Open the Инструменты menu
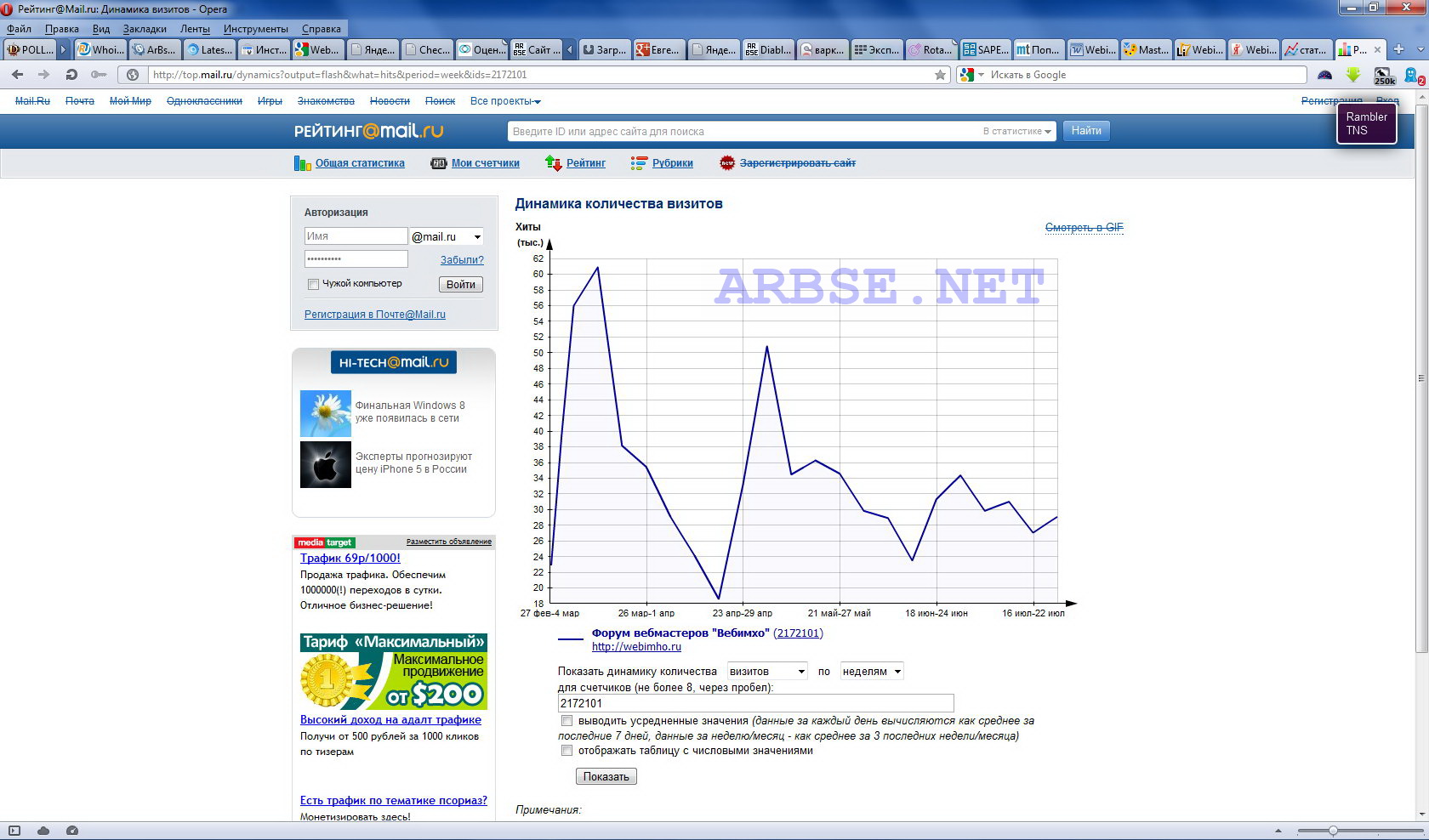The image size is (1429, 840). pyautogui.click(x=255, y=29)
